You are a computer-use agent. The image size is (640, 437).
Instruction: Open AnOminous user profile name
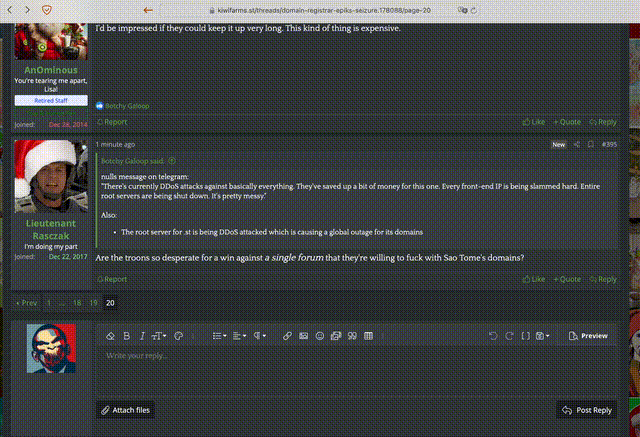coord(51,70)
